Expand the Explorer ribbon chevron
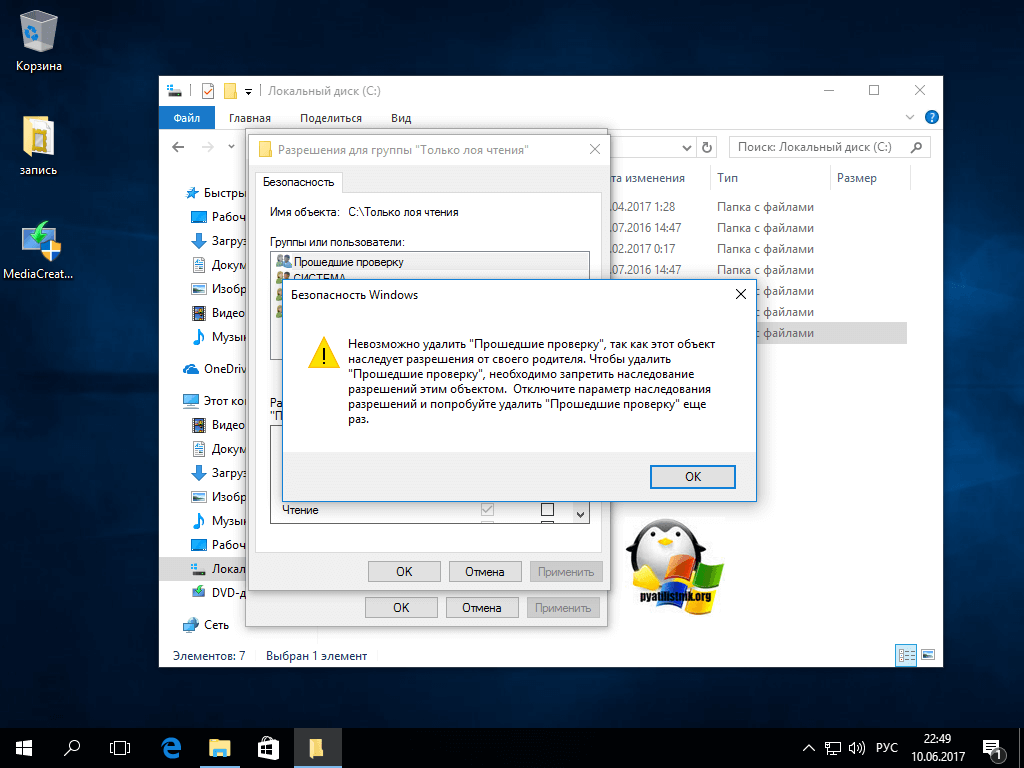1024x768 pixels. click(910, 118)
